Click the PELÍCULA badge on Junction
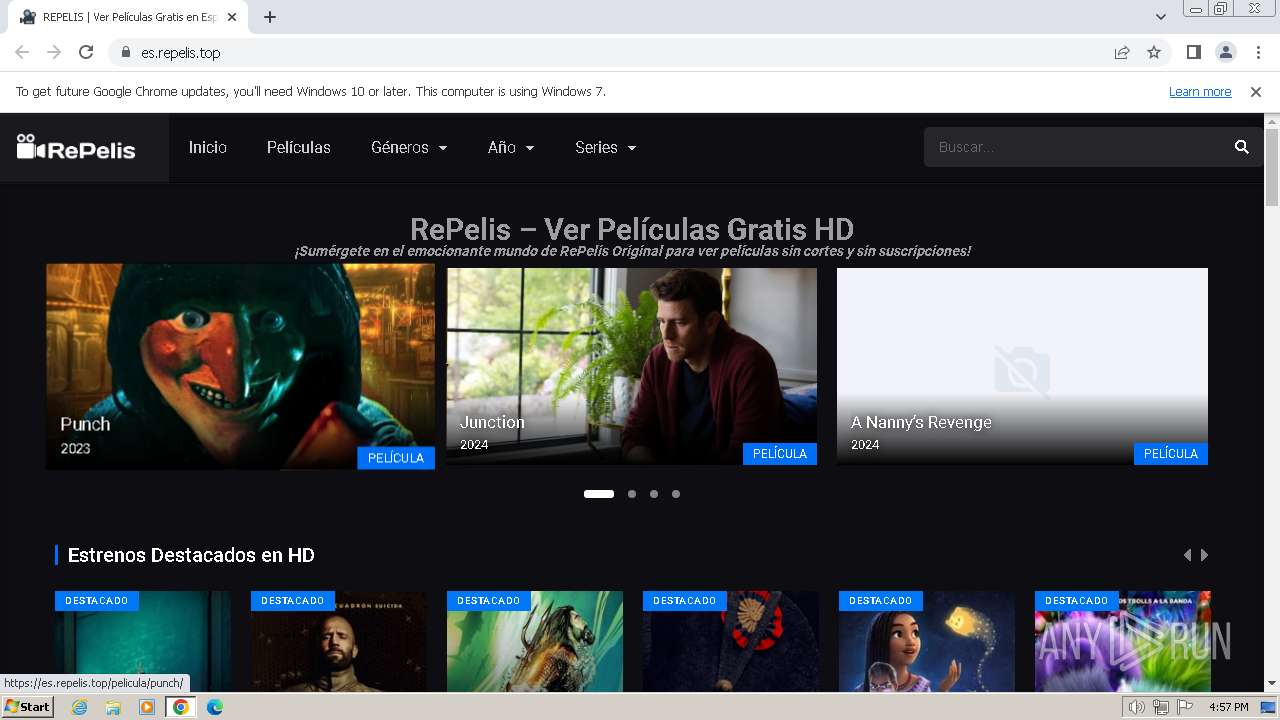This screenshot has height=720, width=1280. pyautogui.click(x=780, y=454)
